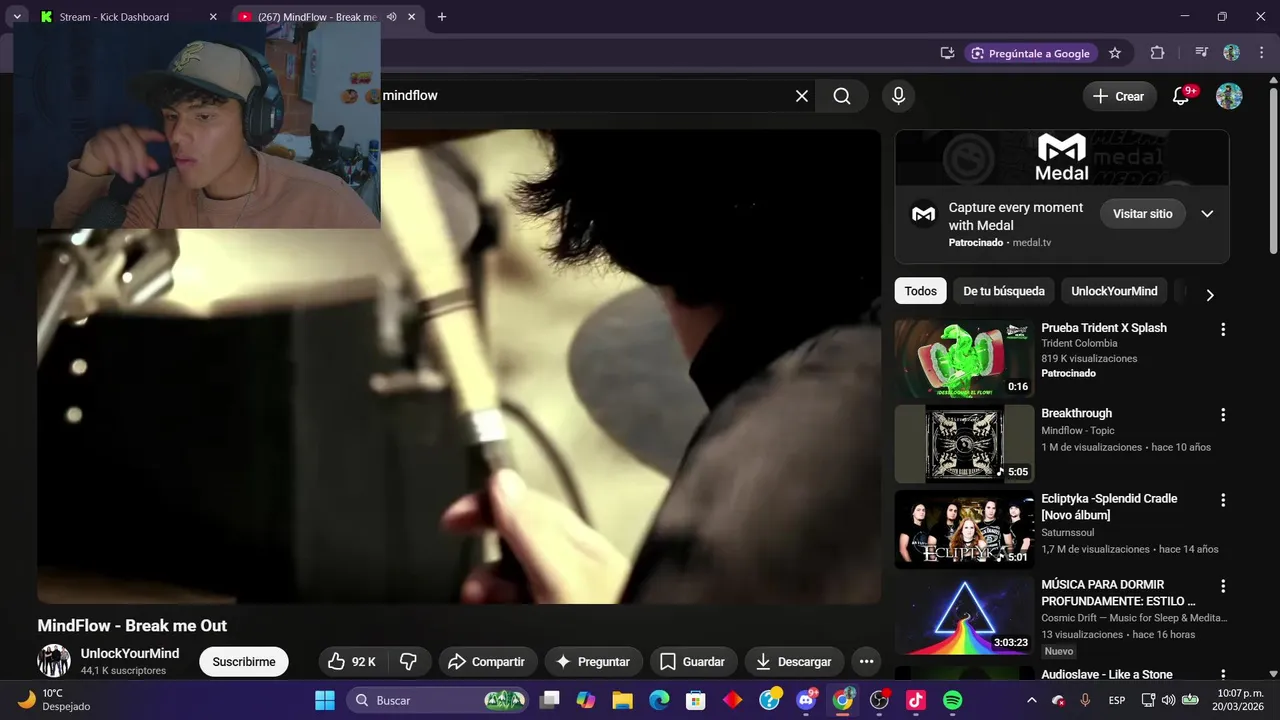Viewport: 1280px width, 720px height.
Task: Open the weather widget showing 10°C
Action: [55, 700]
